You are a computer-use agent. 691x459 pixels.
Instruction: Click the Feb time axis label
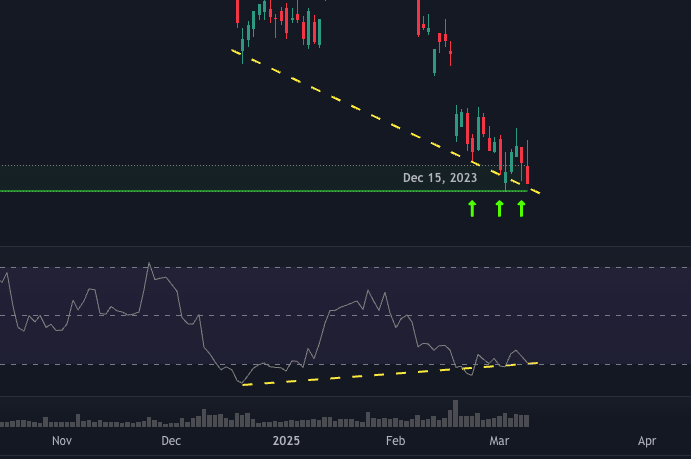pyautogui.click(x=395, y=440)
